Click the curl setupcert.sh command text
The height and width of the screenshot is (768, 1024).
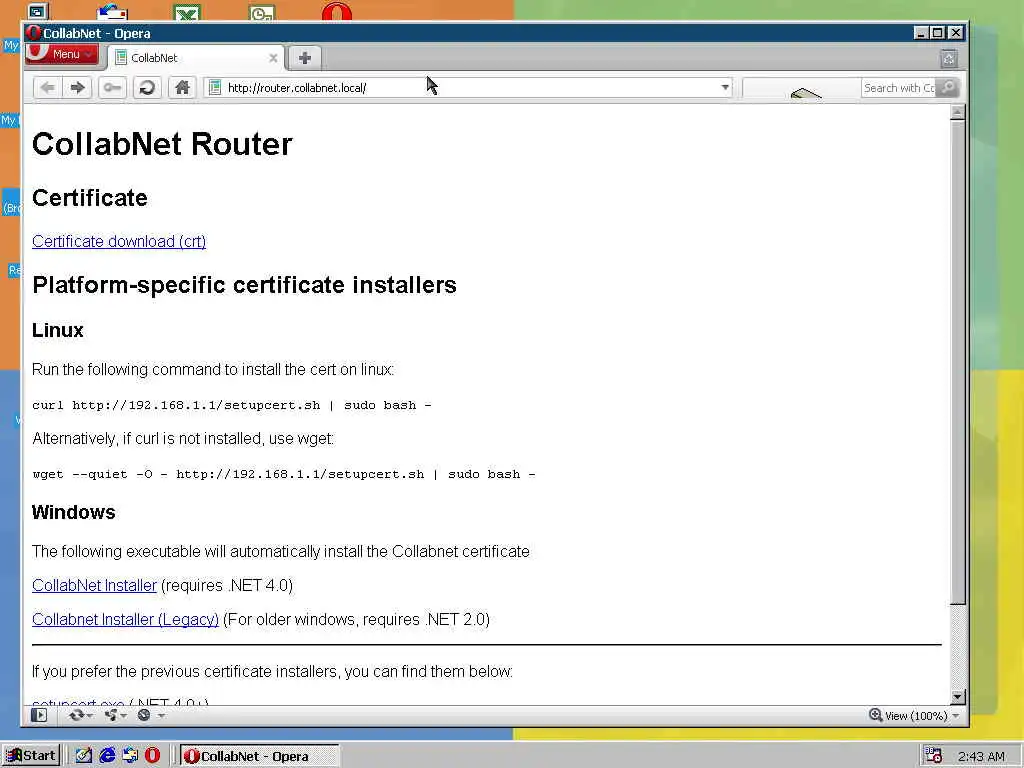[232, 405]
